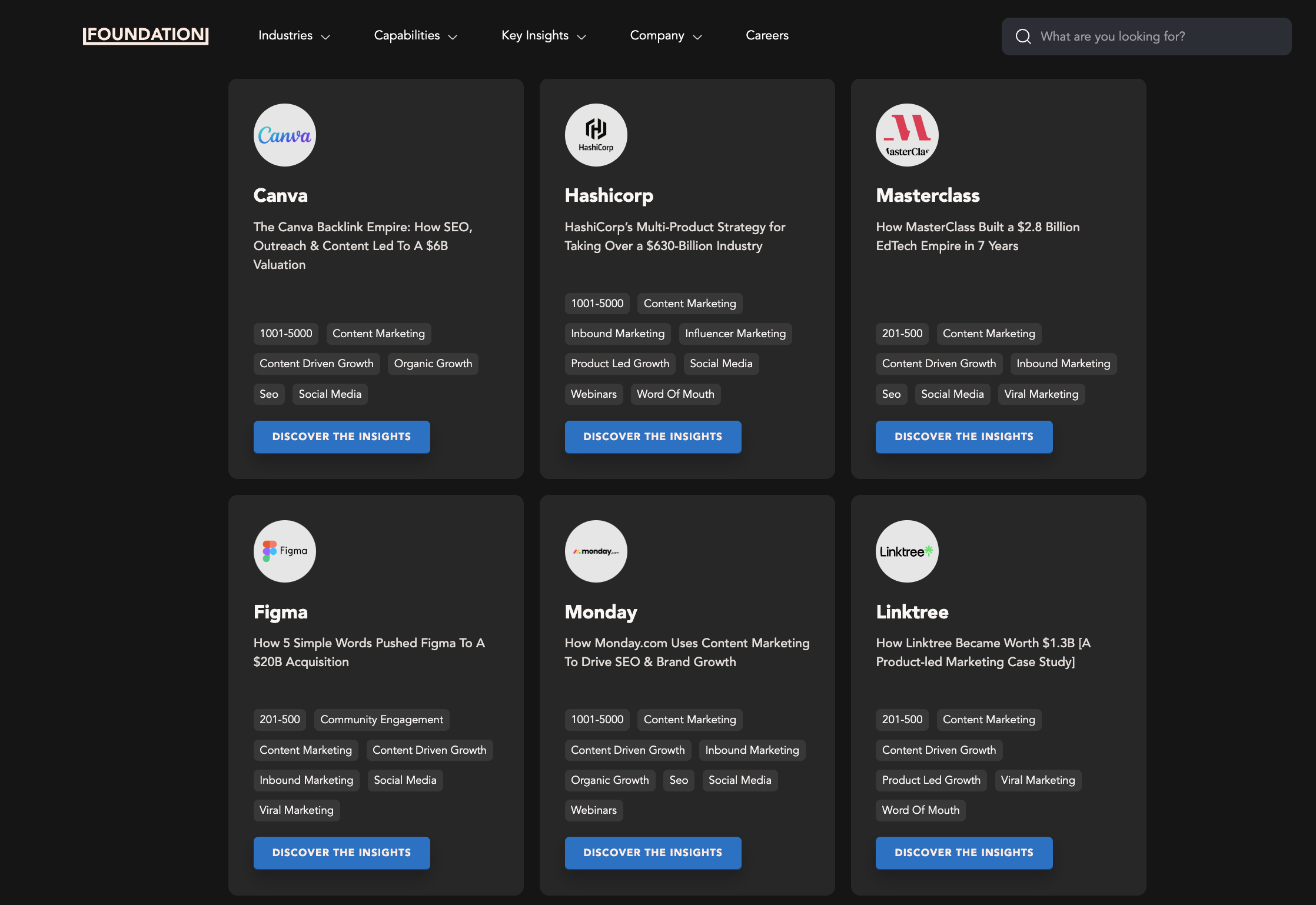This screenshot has width=1316, height=905.
Task: Select Product Led Growth tag on Hashicorp card
Action: [620, 364]
